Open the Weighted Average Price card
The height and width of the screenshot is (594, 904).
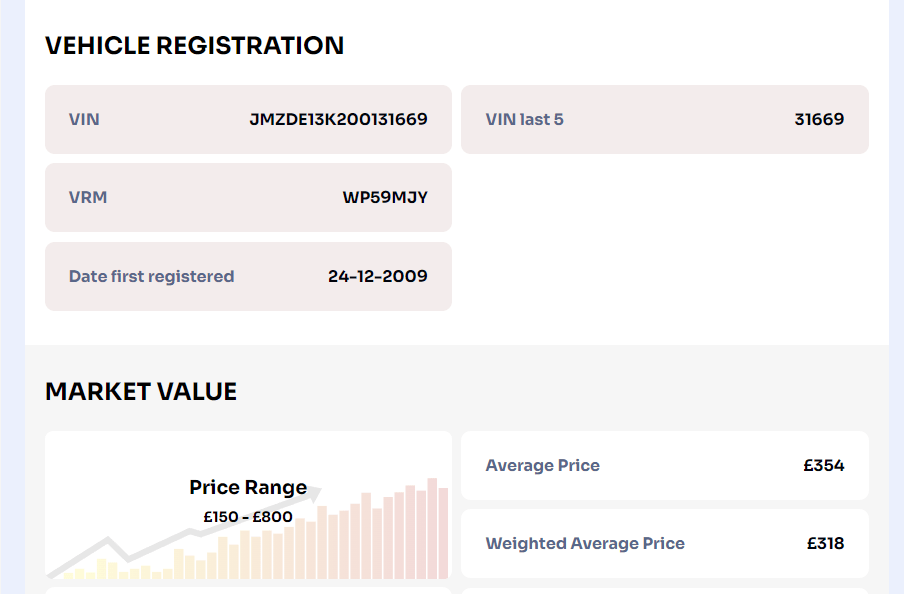pyautogui.click(x=665, y=543)
